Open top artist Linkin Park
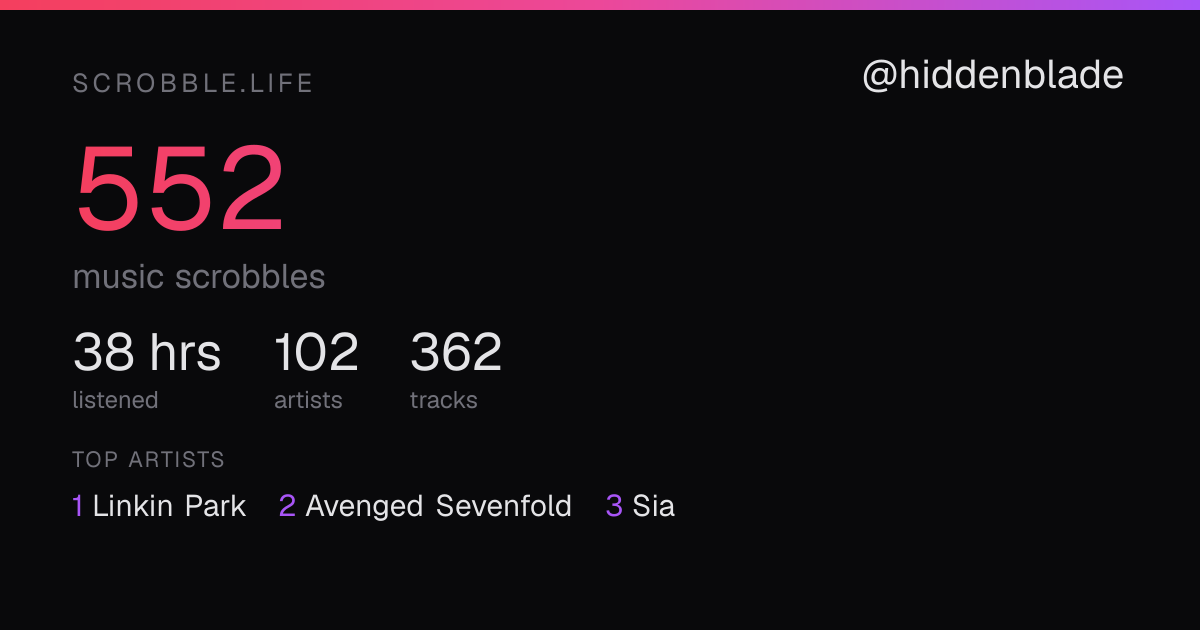Image resolution: width=1200 pixels, height=630 pixels. (x=169, y=506)
